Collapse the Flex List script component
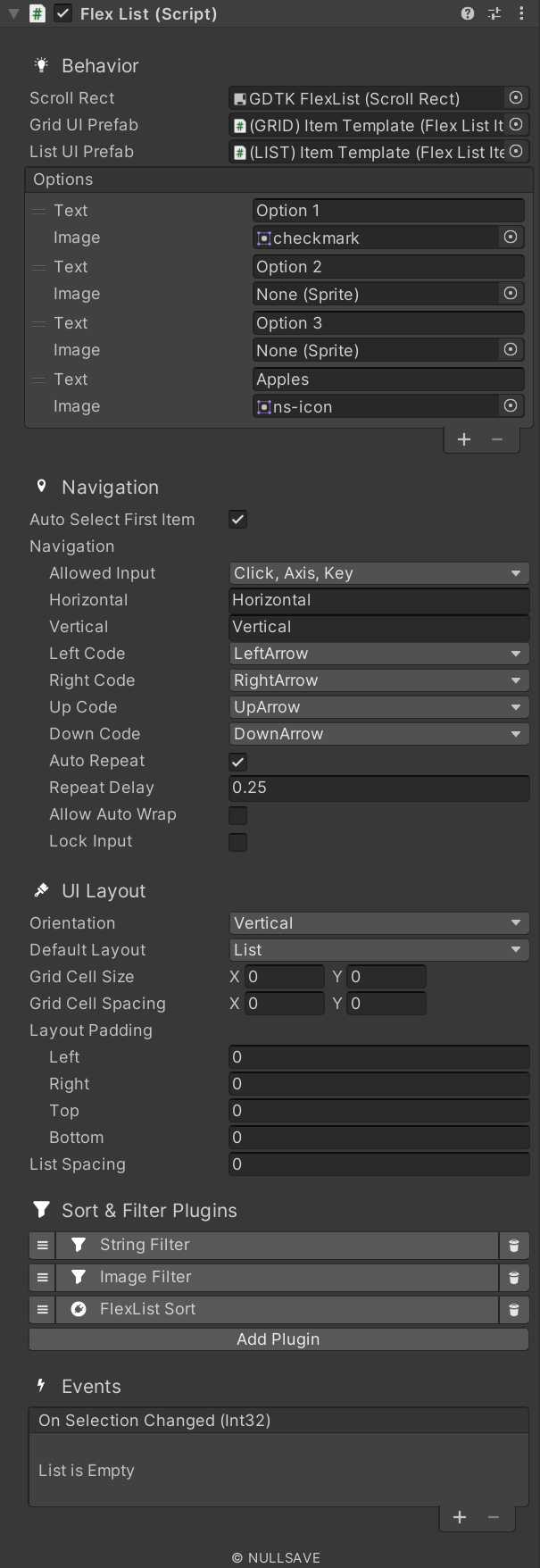 click(12, 14)
